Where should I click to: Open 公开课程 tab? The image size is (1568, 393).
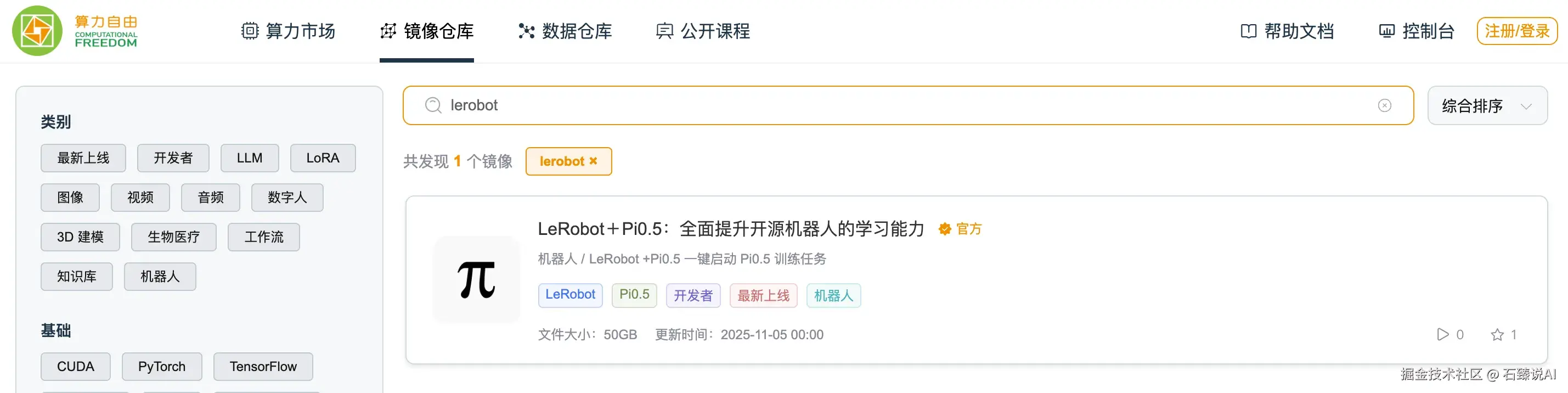tap(703, 31)
